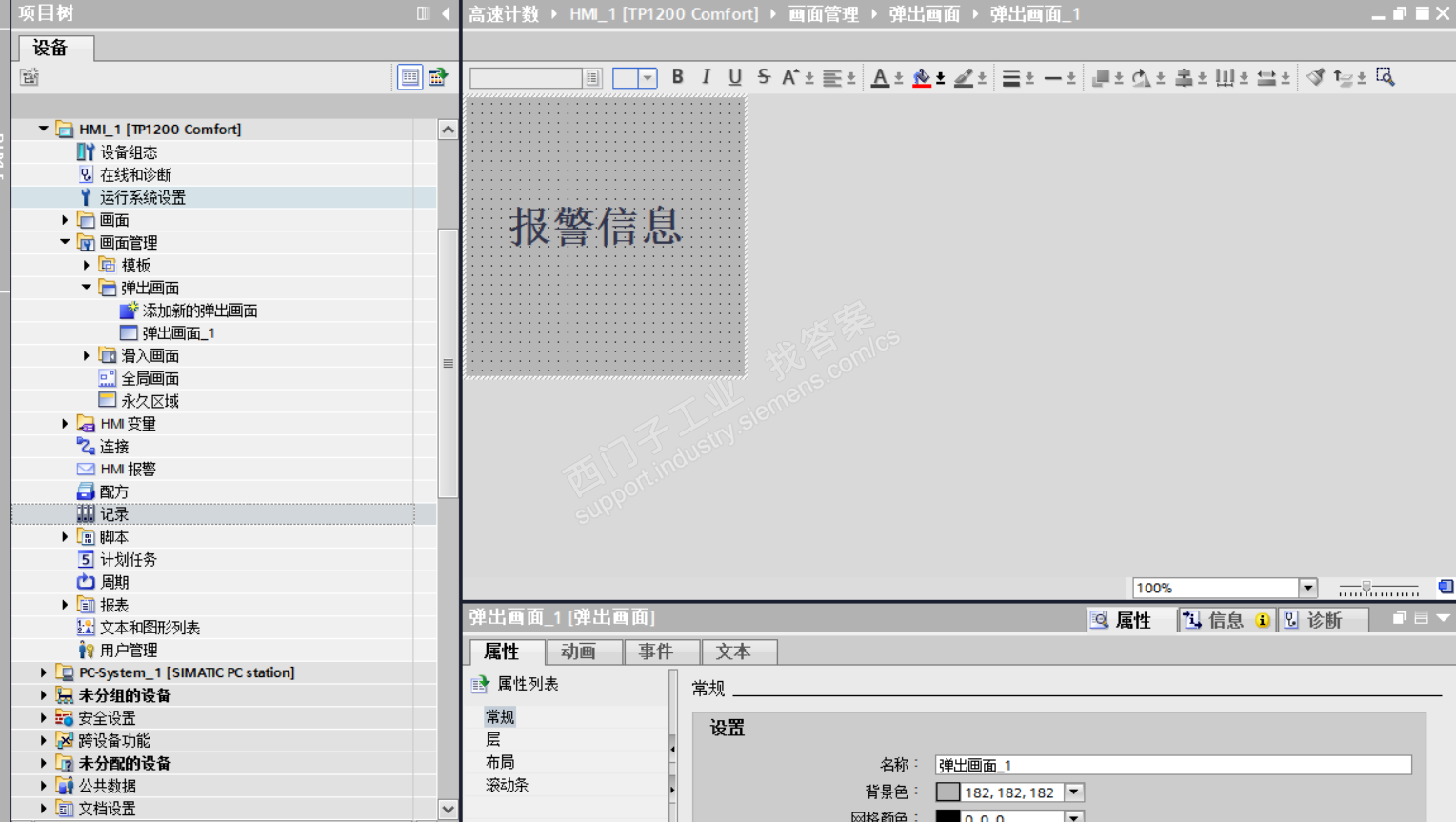Select 弹出画面_1 in the project tree
1456x822 pixels.
(x=178, y=333)
